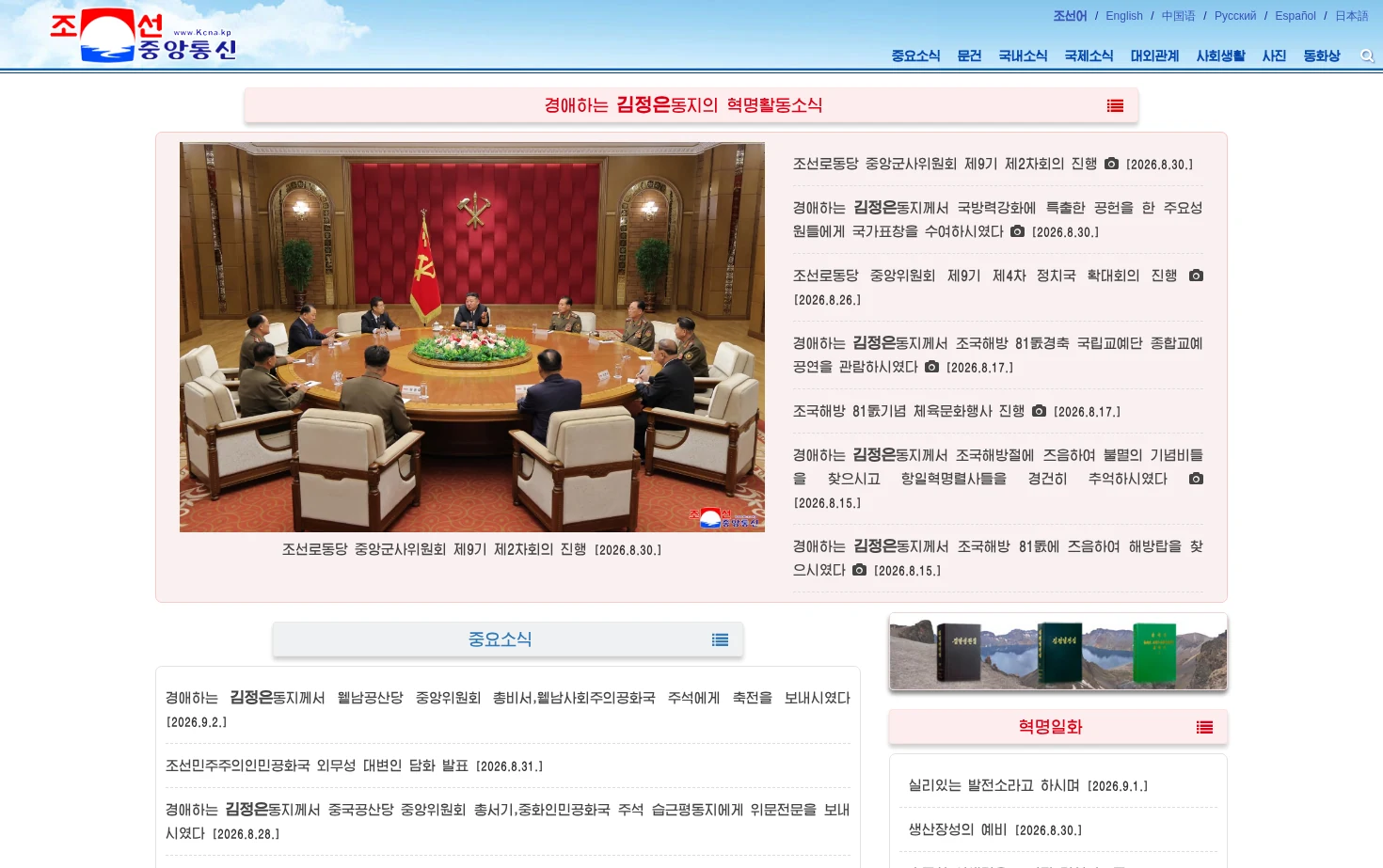
Task: Open 생산장성의 예비 story
Action: (x=958, y=829)
